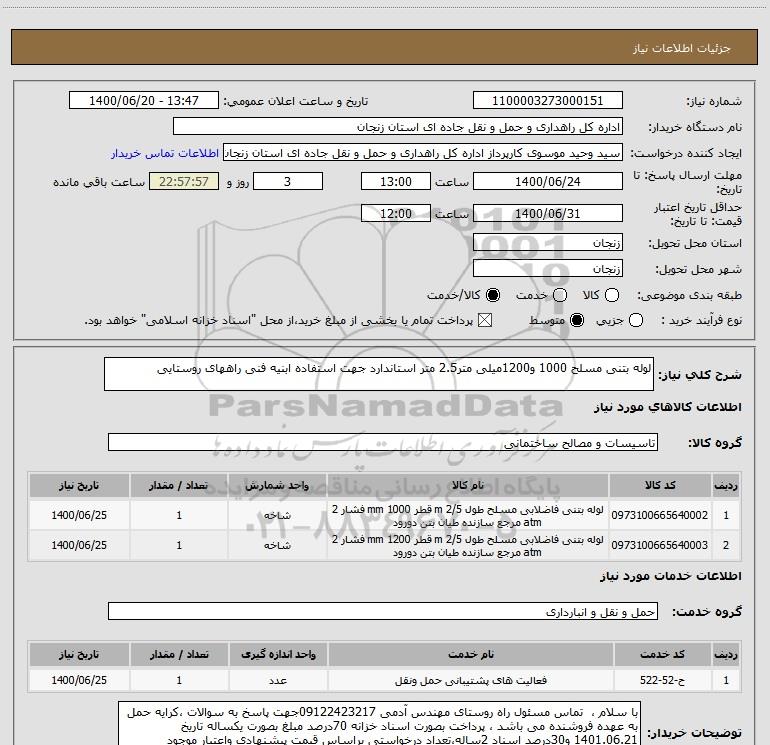Click the service row need date 1400/06/25
This screenshot has width=770, height=745.
[x=79, y=680]
